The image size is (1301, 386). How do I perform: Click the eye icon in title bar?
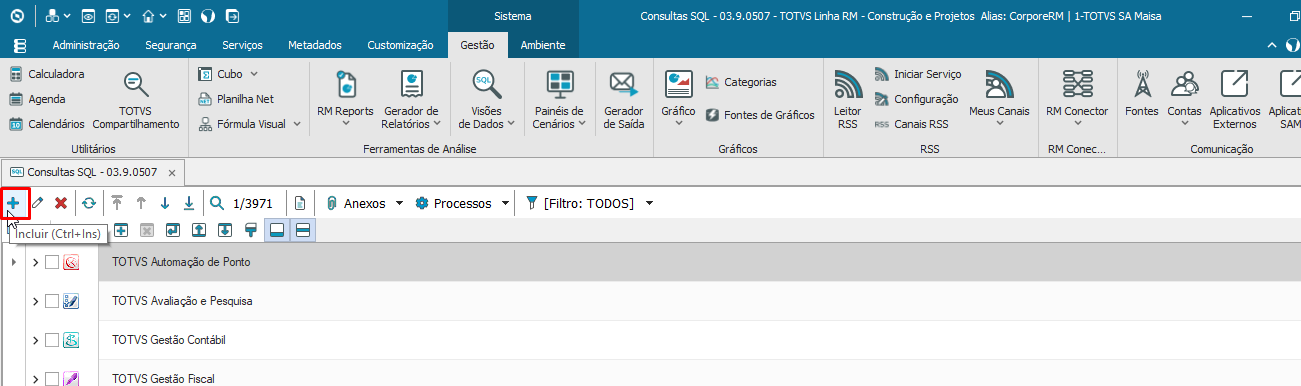click(x=88, y=17)
